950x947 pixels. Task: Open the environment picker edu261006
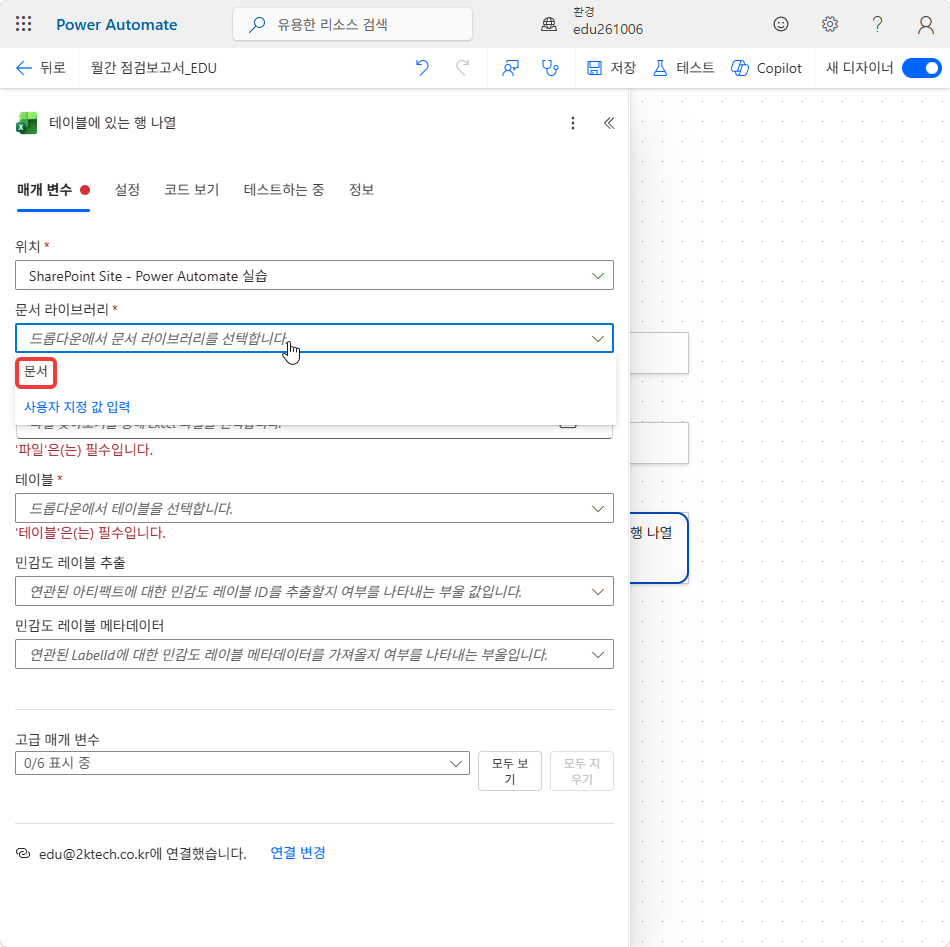click(x=593, y=22)
